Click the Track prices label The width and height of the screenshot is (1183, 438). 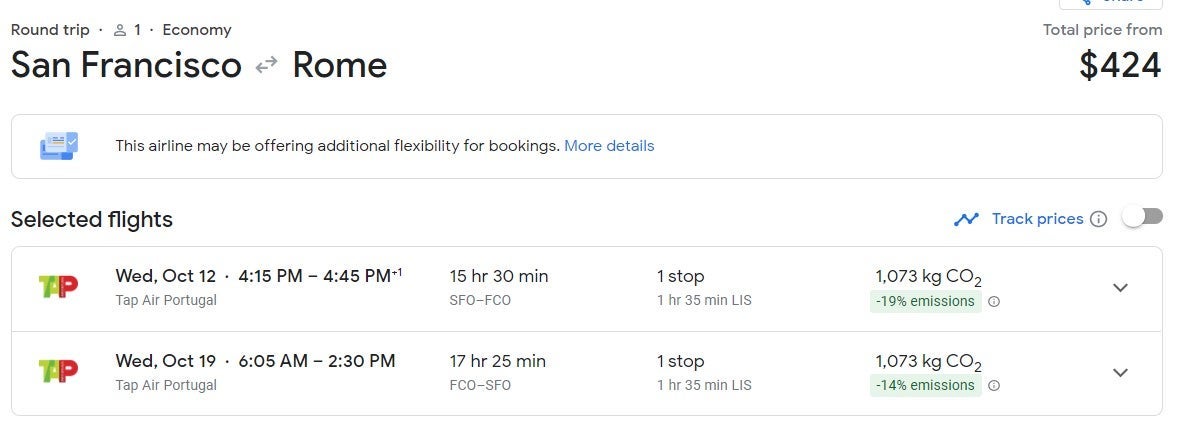[1037, 219]
